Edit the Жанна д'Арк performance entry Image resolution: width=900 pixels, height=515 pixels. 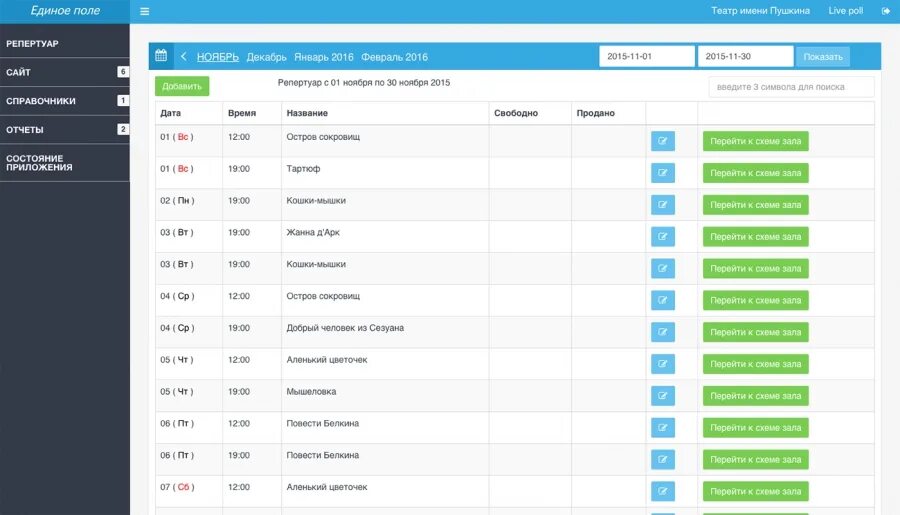click(662, 237)
